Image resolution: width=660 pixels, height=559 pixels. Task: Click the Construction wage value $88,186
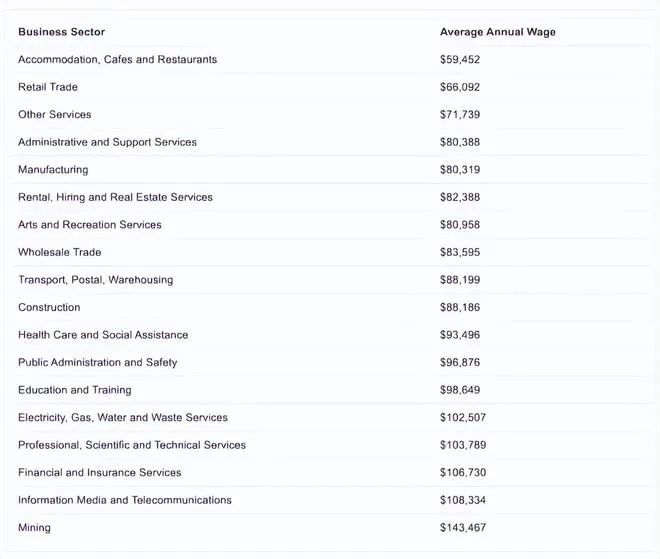[459, 307]
